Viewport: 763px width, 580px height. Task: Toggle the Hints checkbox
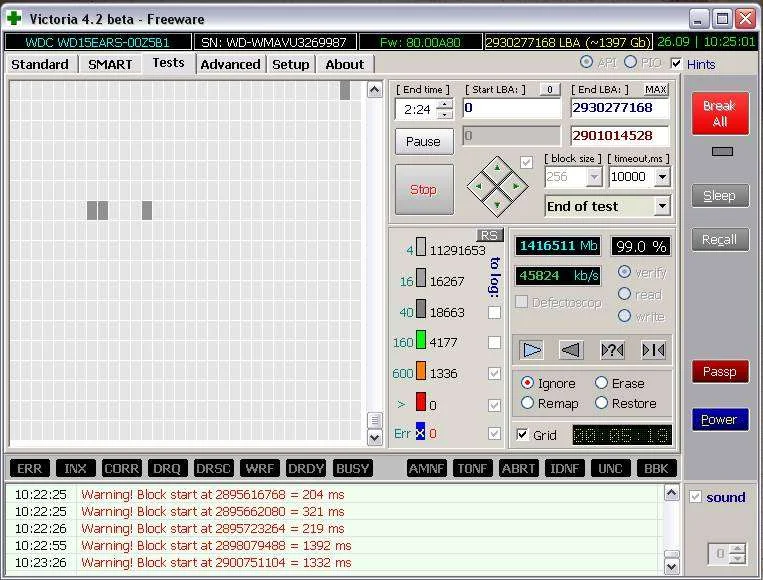675,63
